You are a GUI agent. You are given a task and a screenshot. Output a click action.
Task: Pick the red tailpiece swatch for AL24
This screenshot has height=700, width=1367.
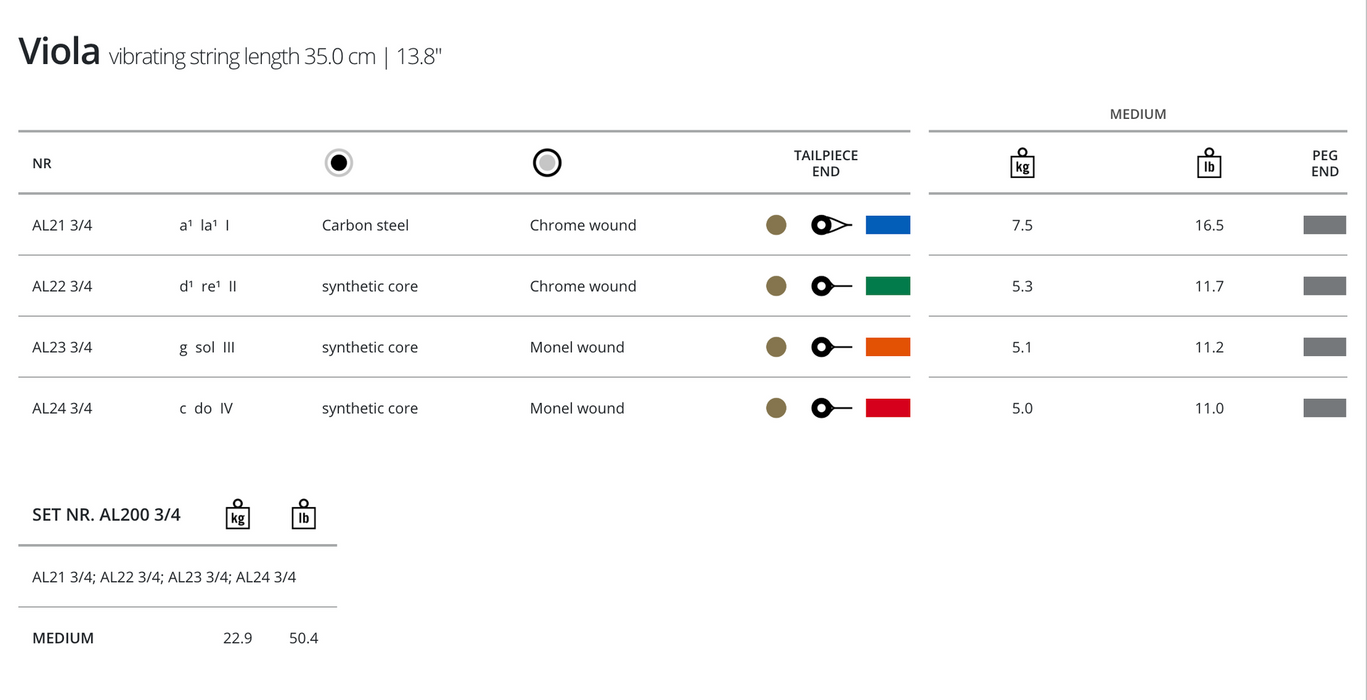coord(887,408)
